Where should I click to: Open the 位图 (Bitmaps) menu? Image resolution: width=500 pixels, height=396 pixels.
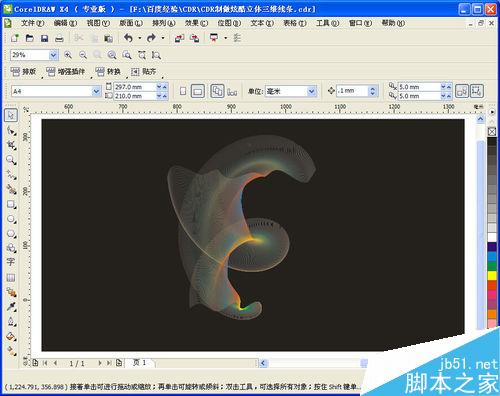coord(229,23)
